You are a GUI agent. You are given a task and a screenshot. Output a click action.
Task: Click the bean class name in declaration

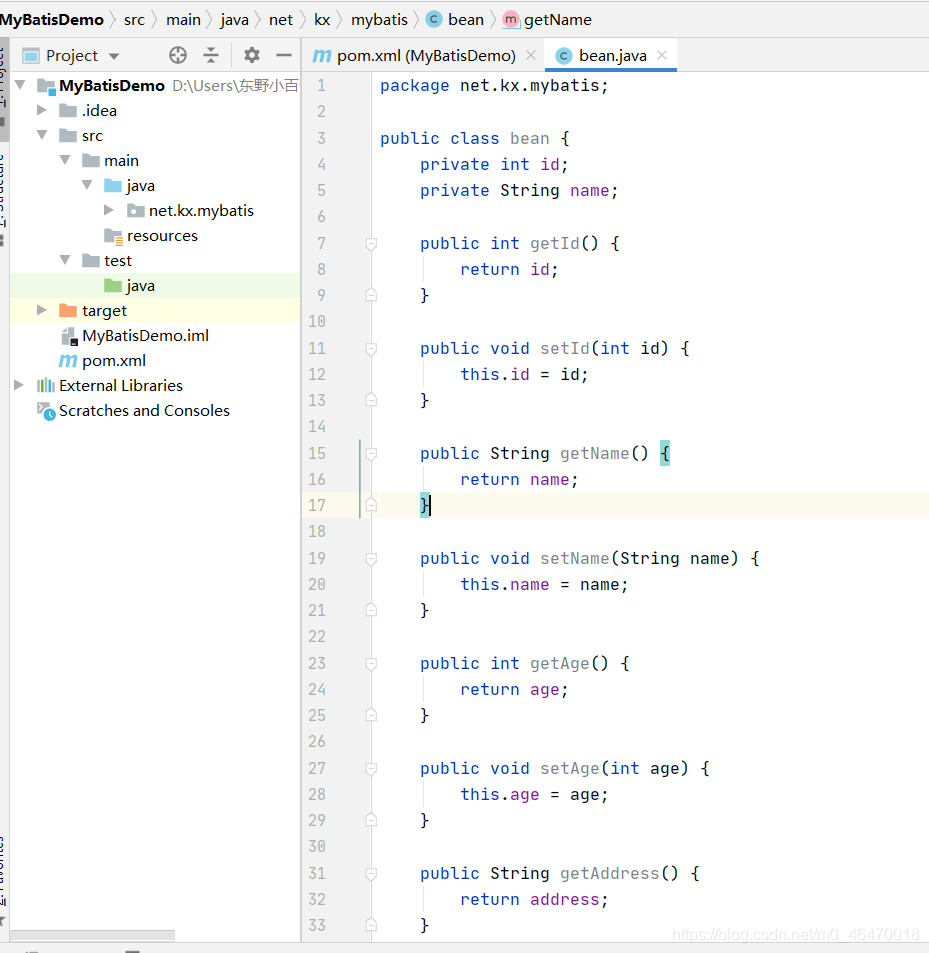tap(529, 139)
